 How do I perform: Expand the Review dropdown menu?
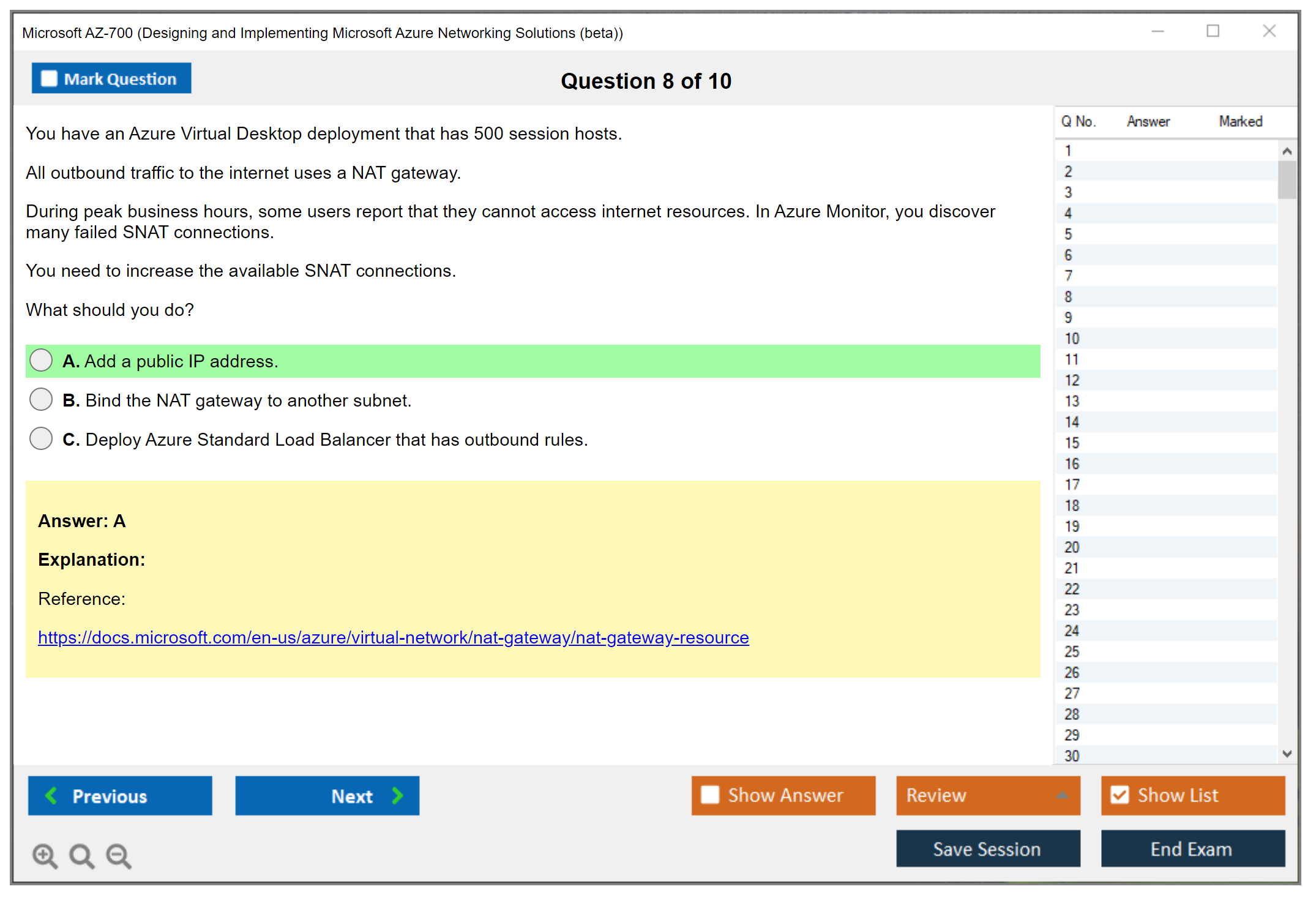pyautogui.click(x=1062, y=795)
